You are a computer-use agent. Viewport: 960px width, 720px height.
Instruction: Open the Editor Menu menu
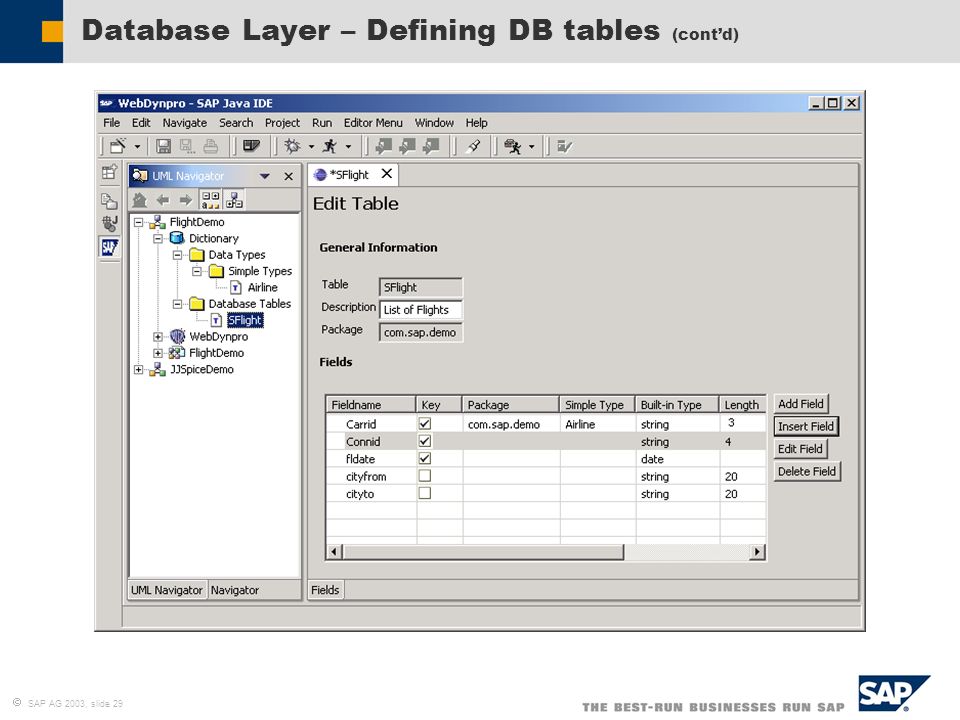pos(373,122)
